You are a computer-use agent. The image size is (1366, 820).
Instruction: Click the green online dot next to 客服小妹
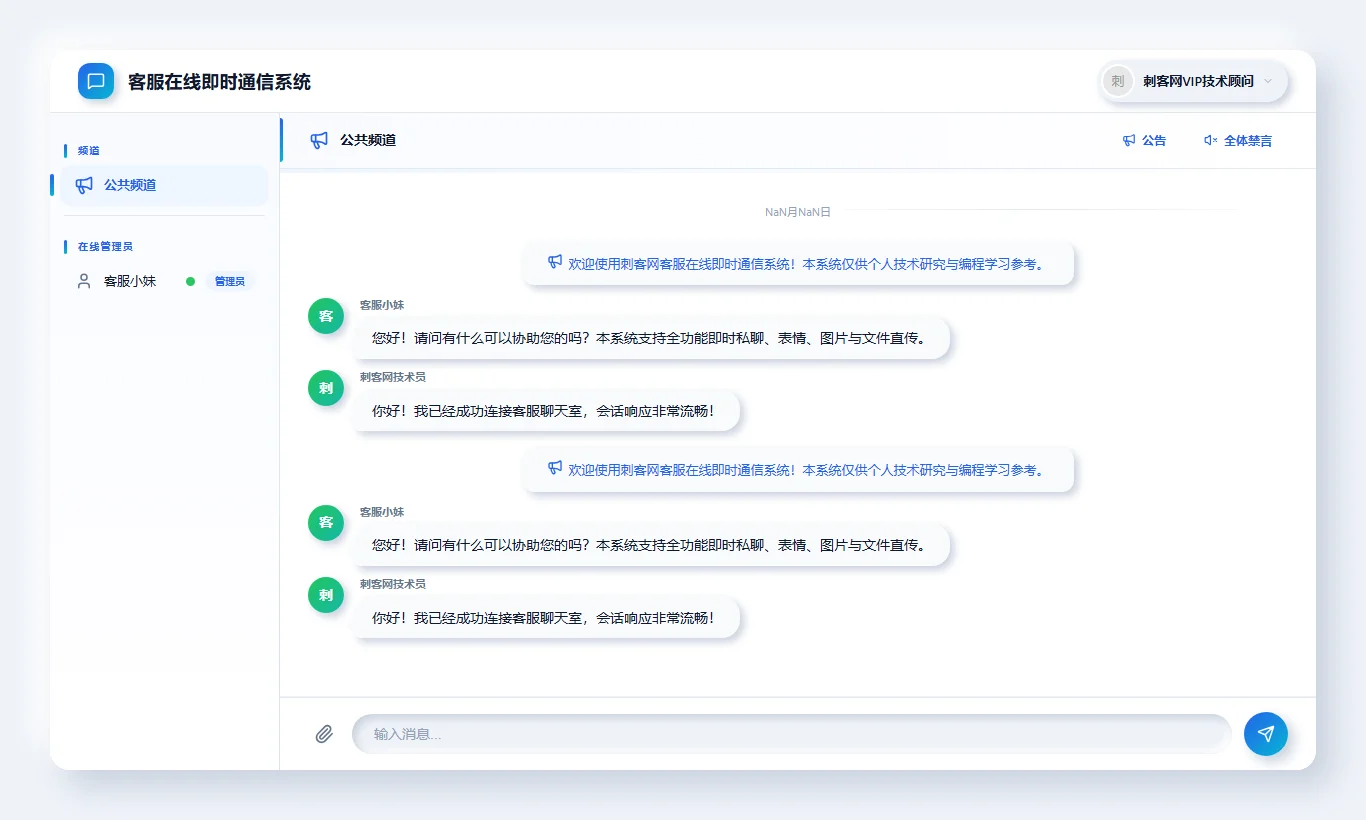pos(190,281)
